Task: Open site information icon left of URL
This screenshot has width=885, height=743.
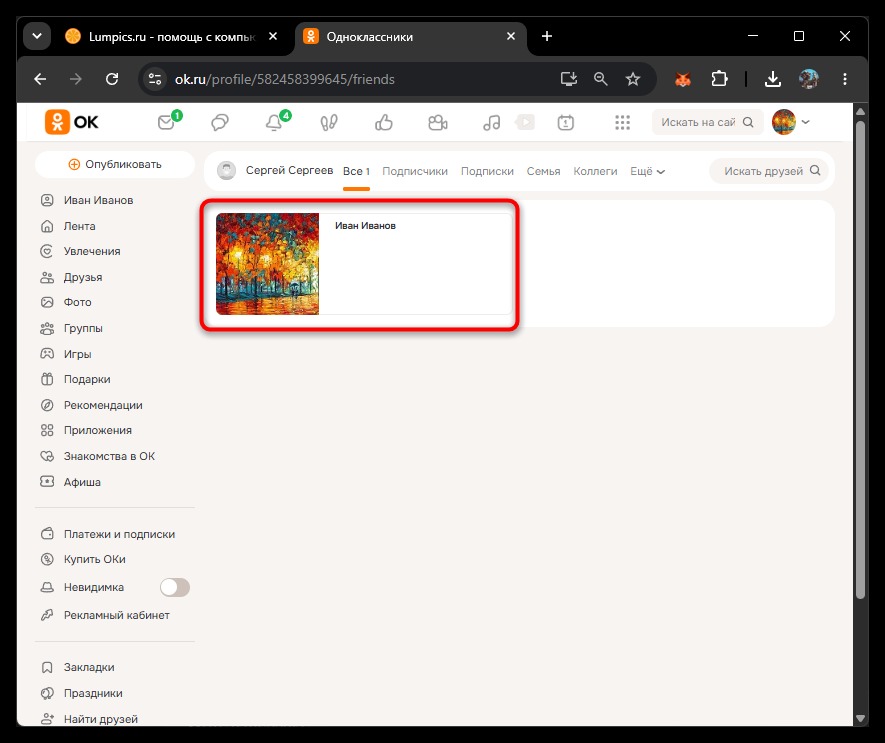Action: tap(155, 79)
